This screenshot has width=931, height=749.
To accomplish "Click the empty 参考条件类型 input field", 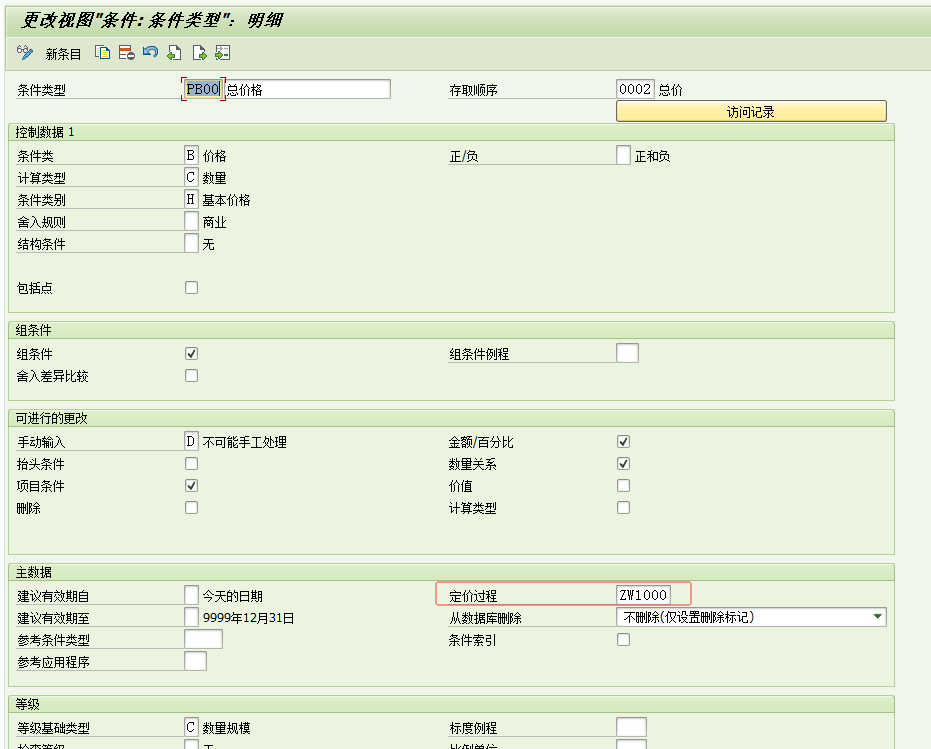I will tap(203, 640).
